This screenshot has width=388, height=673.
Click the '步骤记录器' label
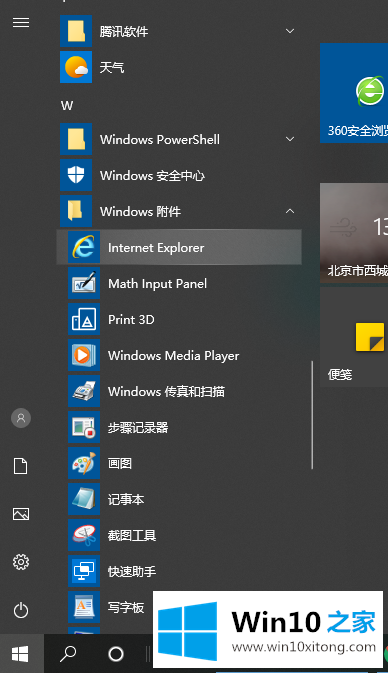pos(138,428)
